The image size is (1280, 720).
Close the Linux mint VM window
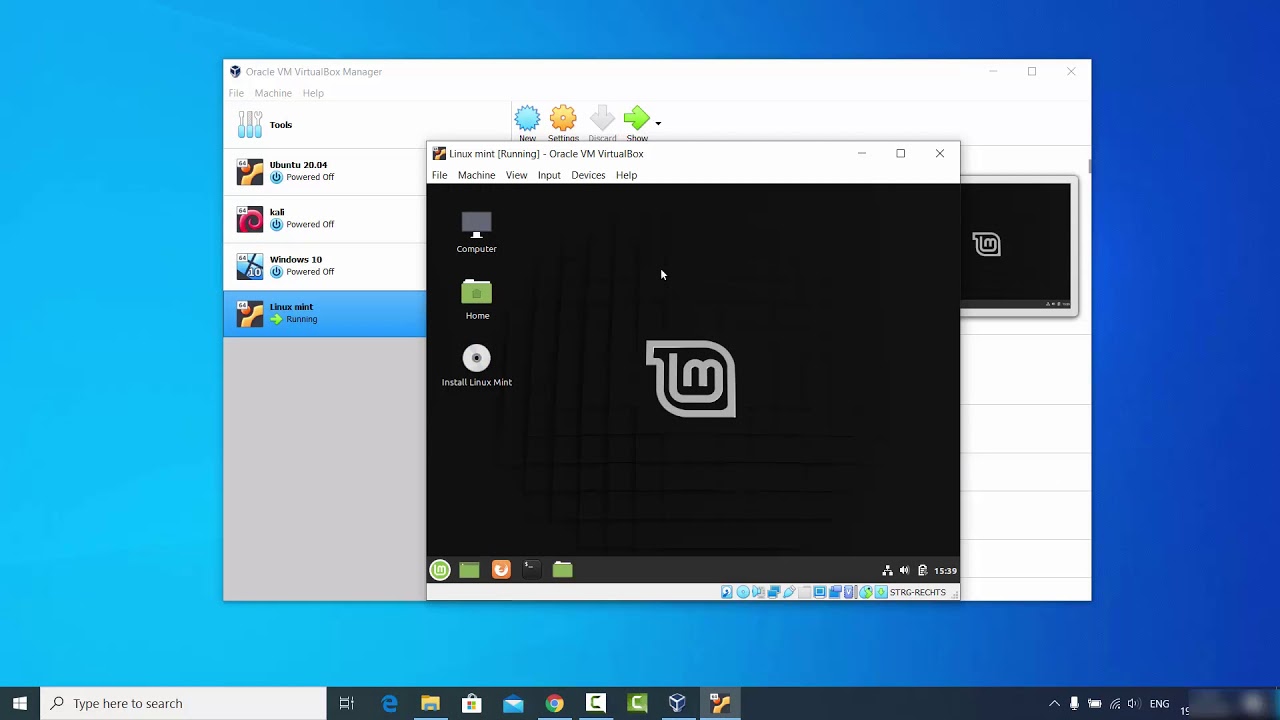click(x=939, y=154)
